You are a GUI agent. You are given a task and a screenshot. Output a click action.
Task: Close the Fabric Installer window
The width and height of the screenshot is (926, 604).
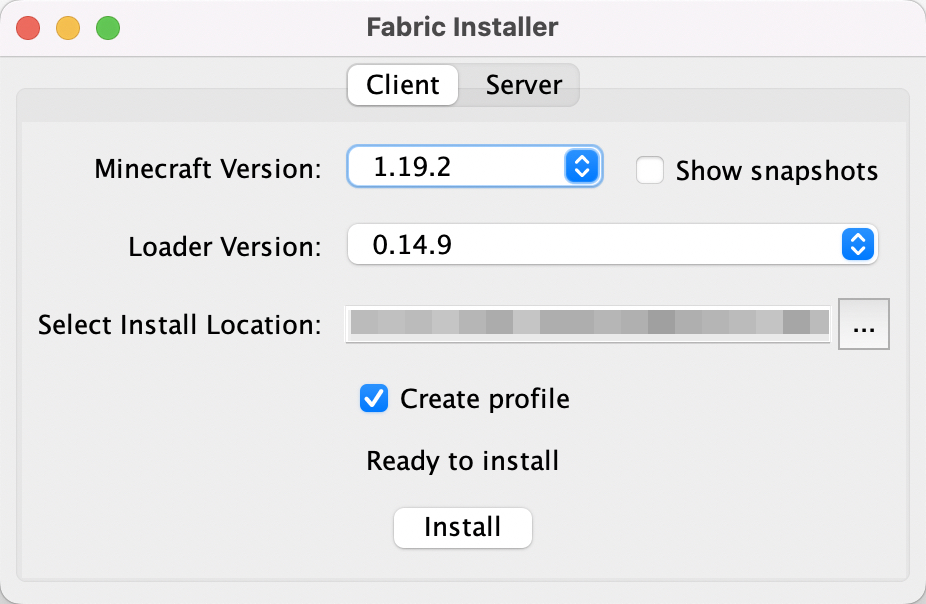[x=28, y=28]
